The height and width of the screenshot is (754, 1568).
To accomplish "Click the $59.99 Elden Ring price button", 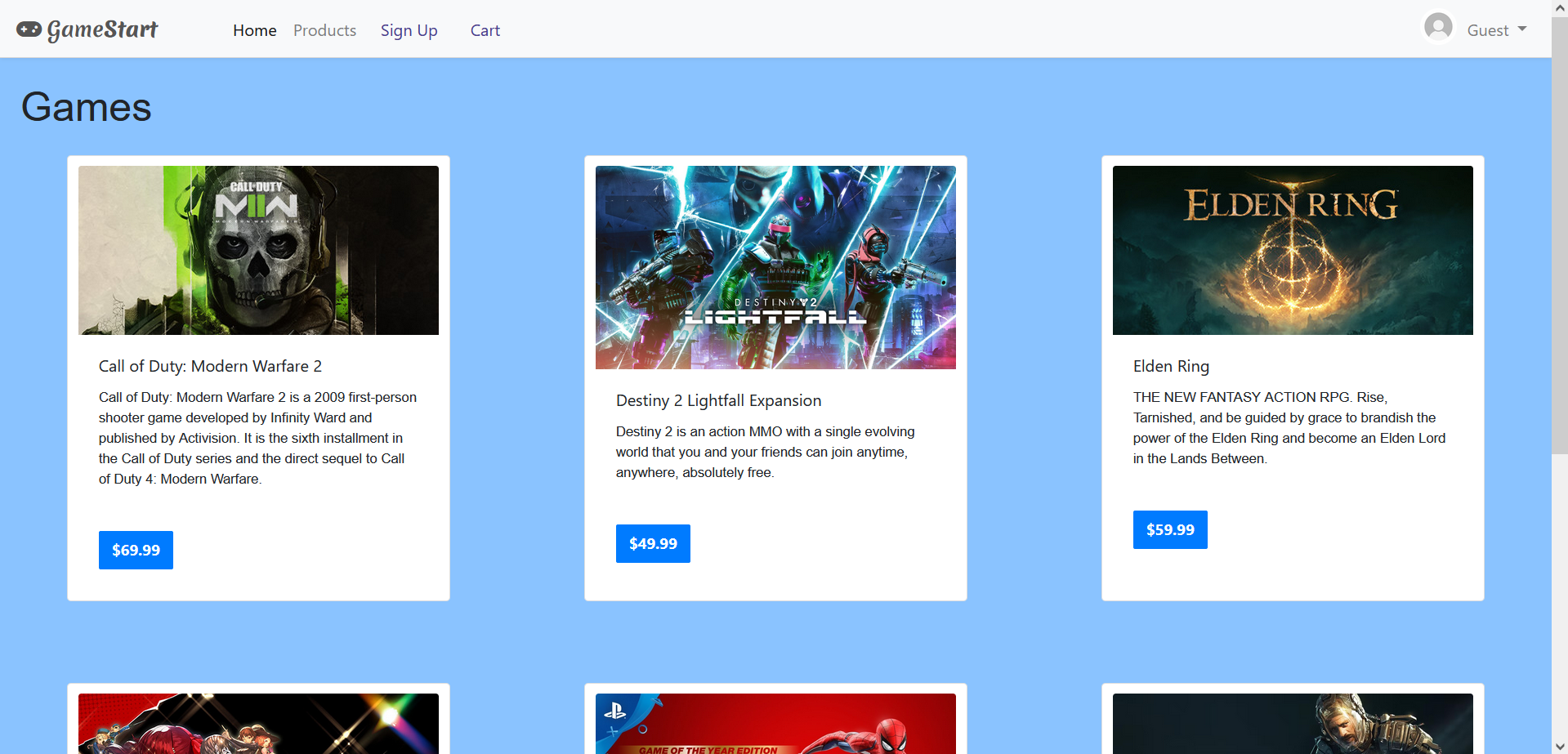I will click(1169, 529).
